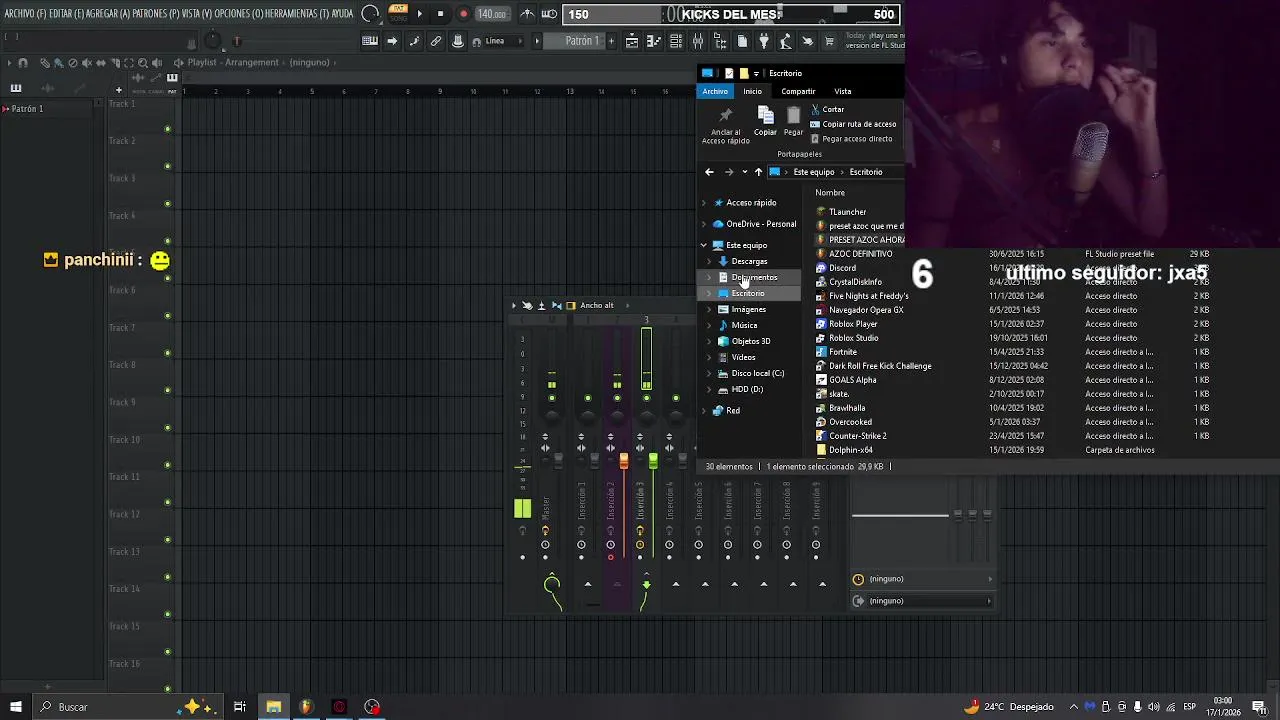This screenshot has height=720, width=1280.
Task: Open File Explorer from the taskbar
Action: coord(273,707)
